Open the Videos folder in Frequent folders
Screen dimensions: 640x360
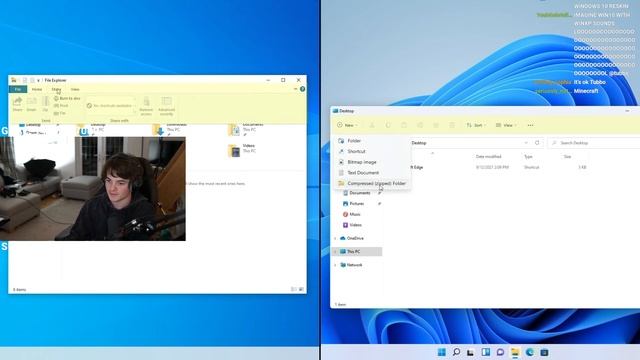coord(242,150)
